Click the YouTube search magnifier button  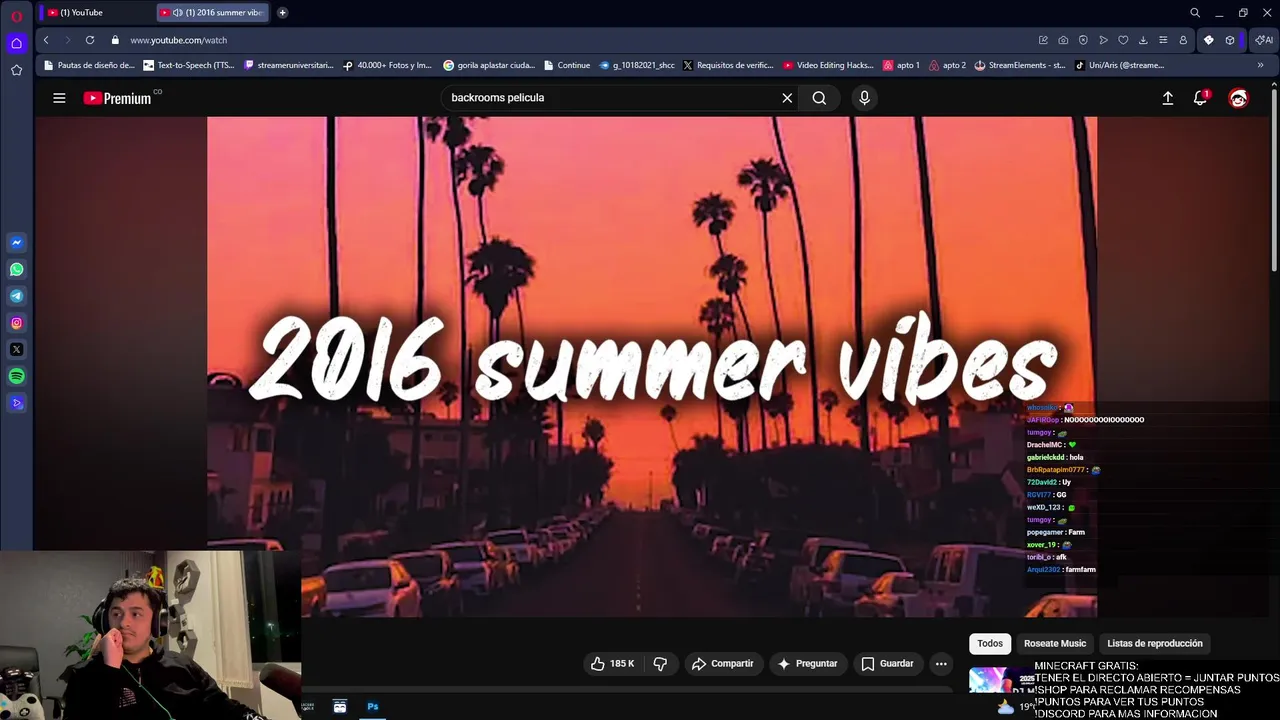point(819,98)
